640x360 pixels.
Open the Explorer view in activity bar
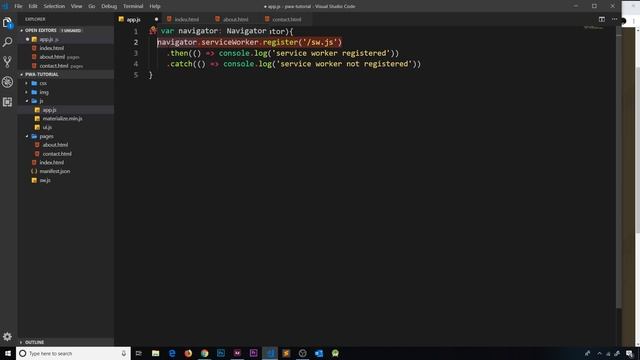click(7, 23)
